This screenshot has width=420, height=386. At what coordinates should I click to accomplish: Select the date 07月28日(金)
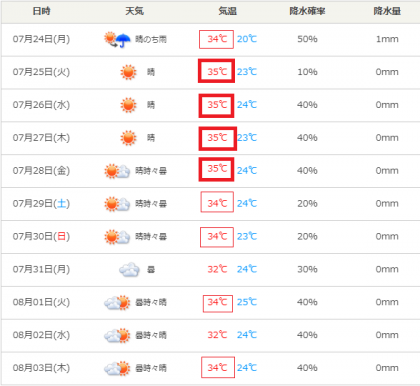41,171
